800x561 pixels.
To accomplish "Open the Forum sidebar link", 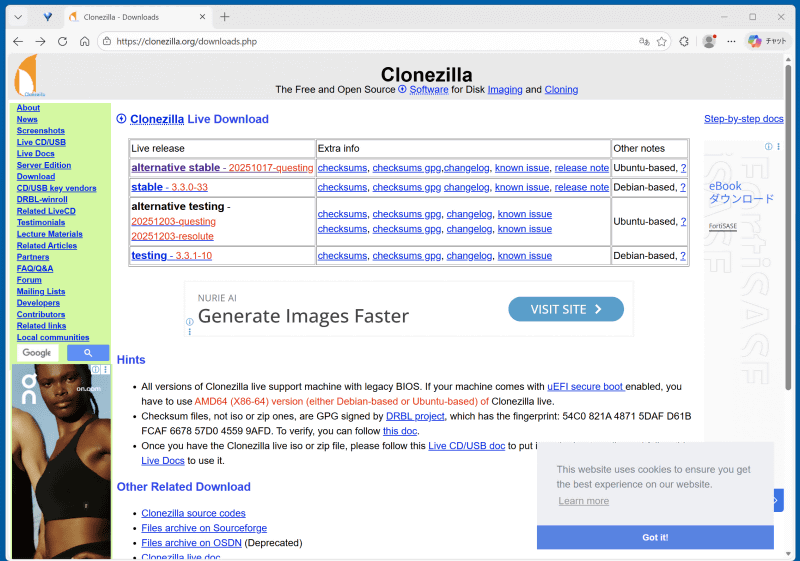I will [x=29, y=280].
